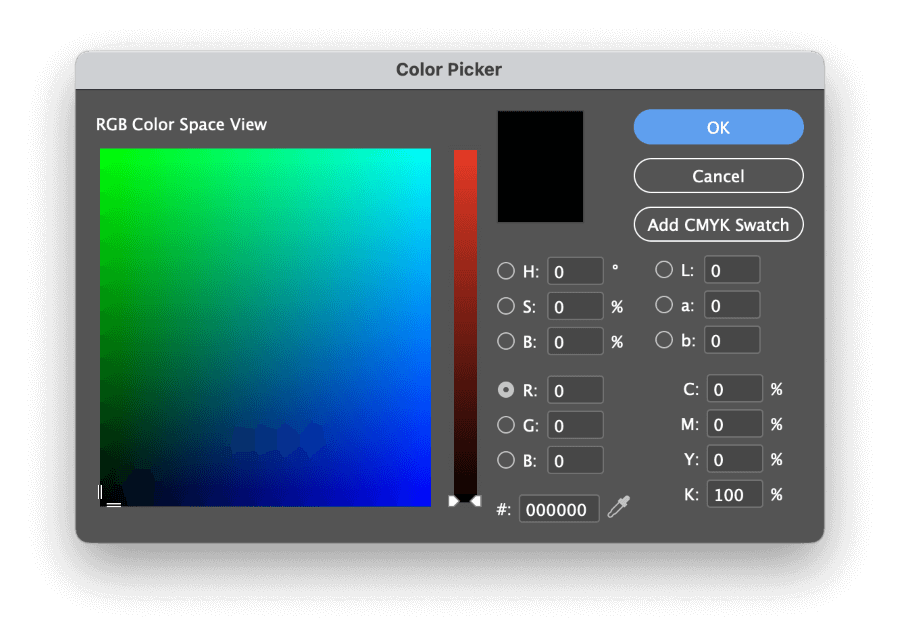Viewport: 900px width, 643px height.
Task: Click the Lab a value input field
Action: pos(732,305)
